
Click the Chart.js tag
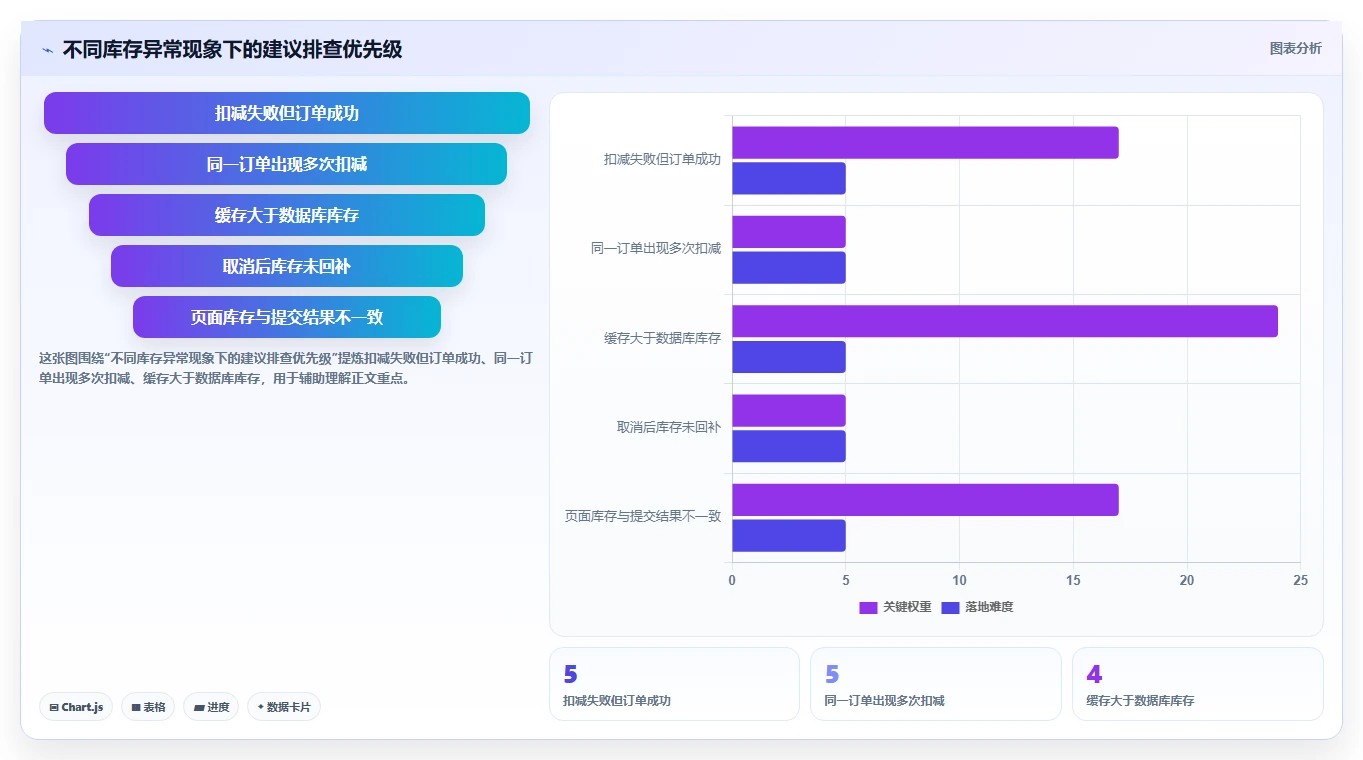(x=76, y=707)
